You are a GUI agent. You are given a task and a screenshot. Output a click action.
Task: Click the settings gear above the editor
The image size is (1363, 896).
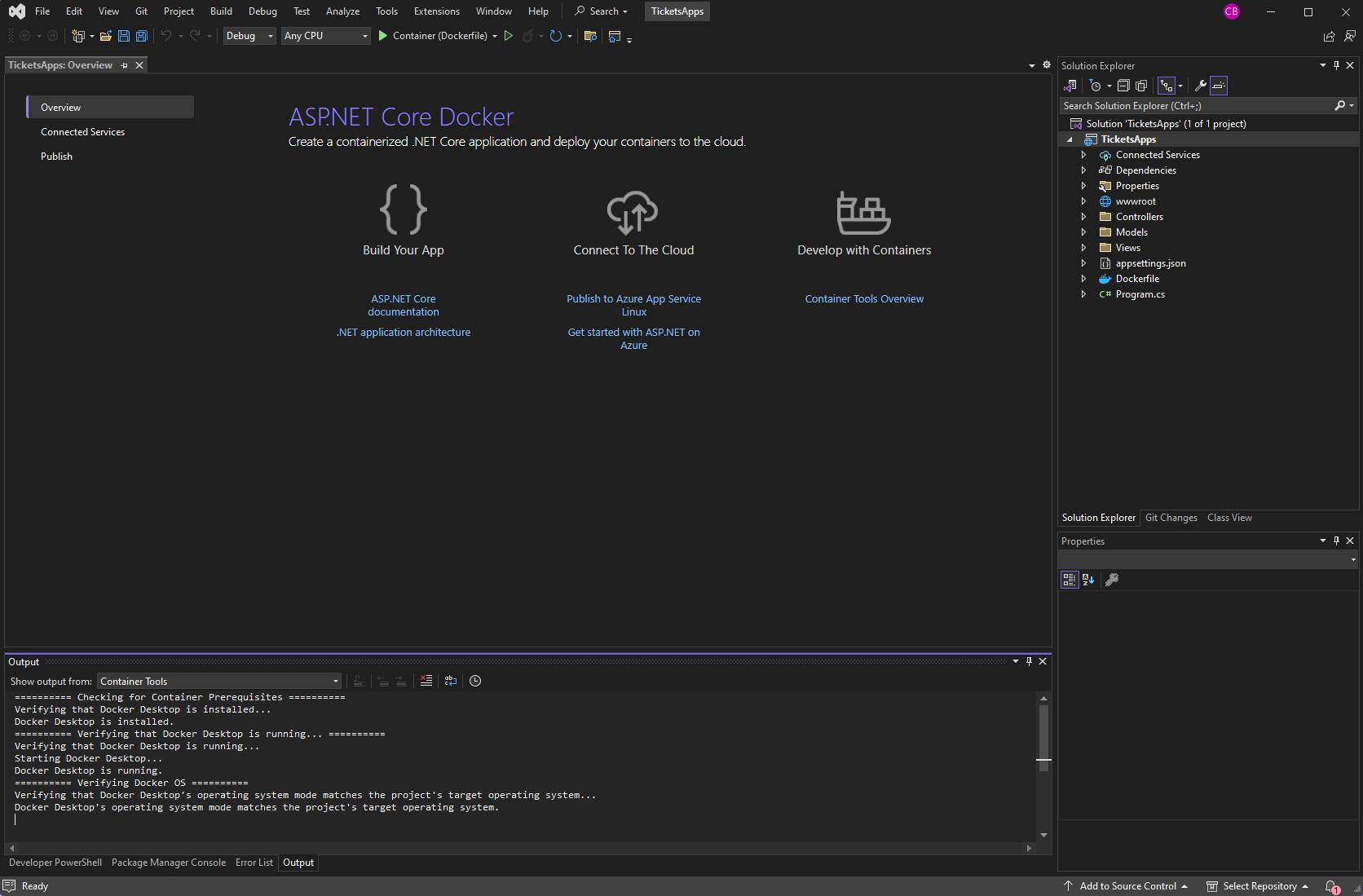(1047, 64)
